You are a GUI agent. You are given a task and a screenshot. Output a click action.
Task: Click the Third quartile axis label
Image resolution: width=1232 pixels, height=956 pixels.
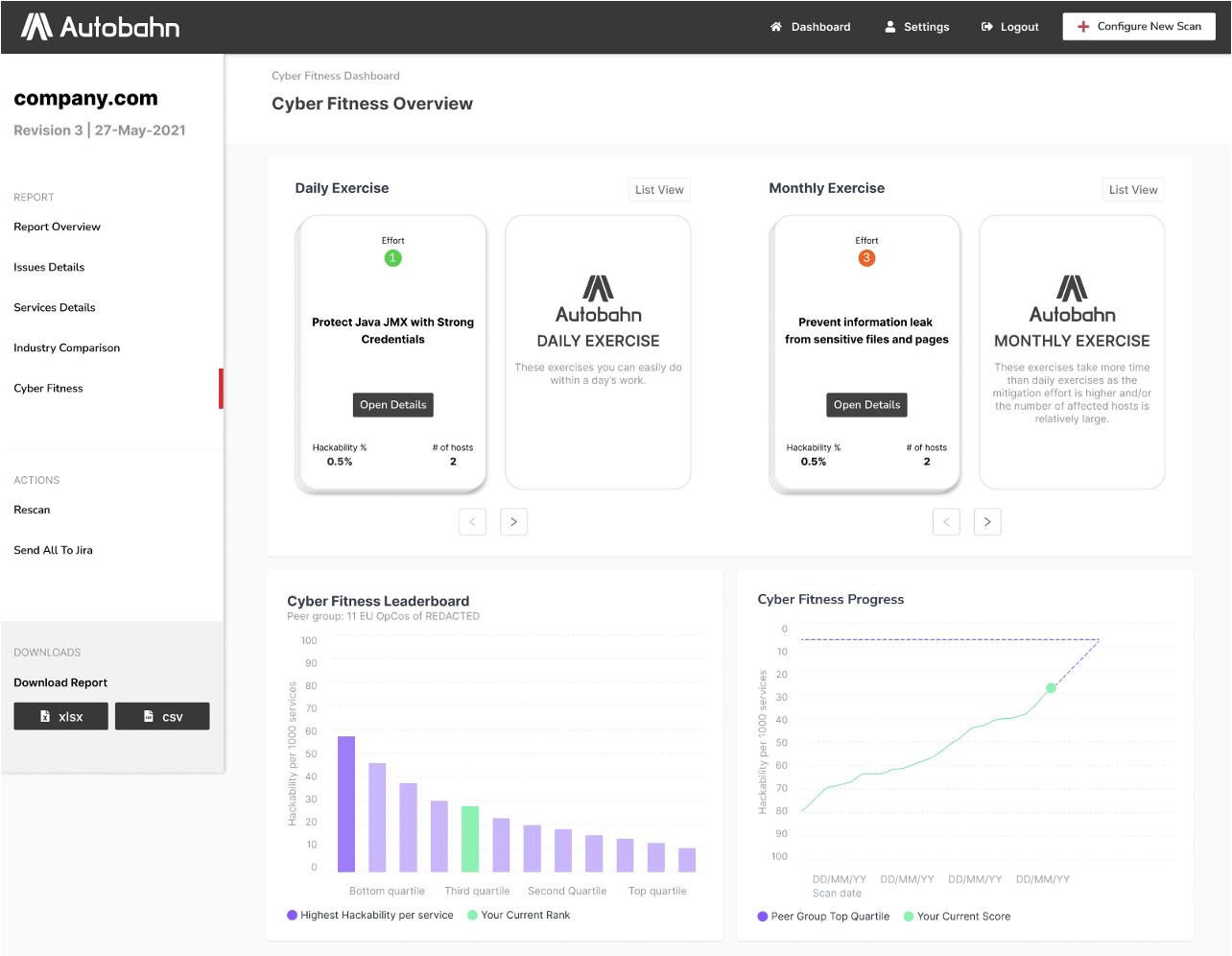click(478, 892)
